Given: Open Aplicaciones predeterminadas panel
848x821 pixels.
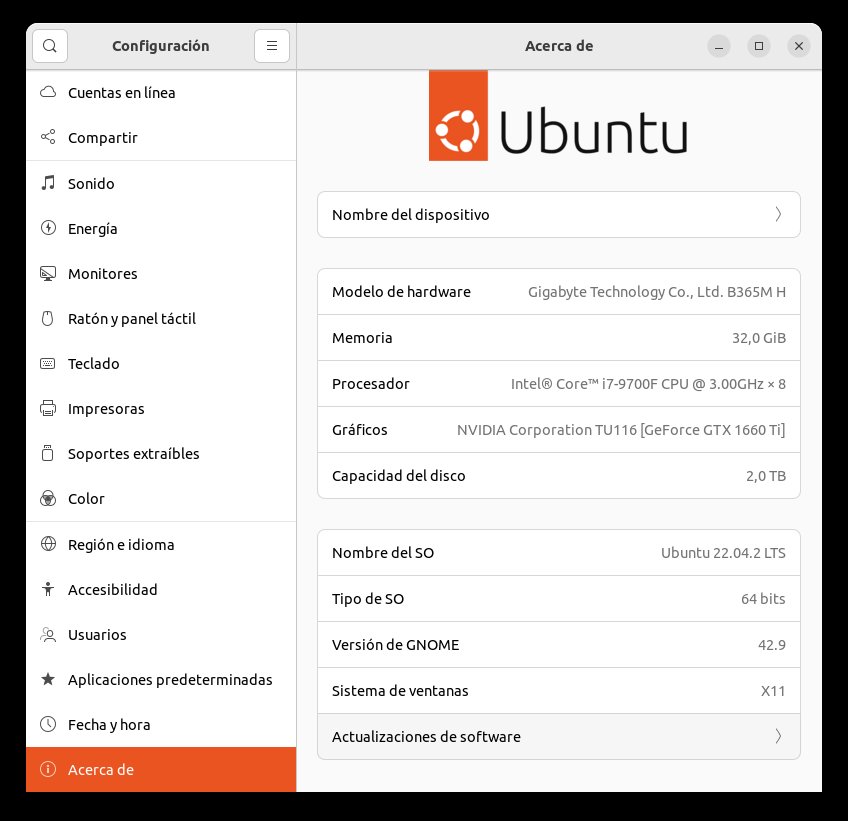Looking at the screenshot, I should (170, 680).
